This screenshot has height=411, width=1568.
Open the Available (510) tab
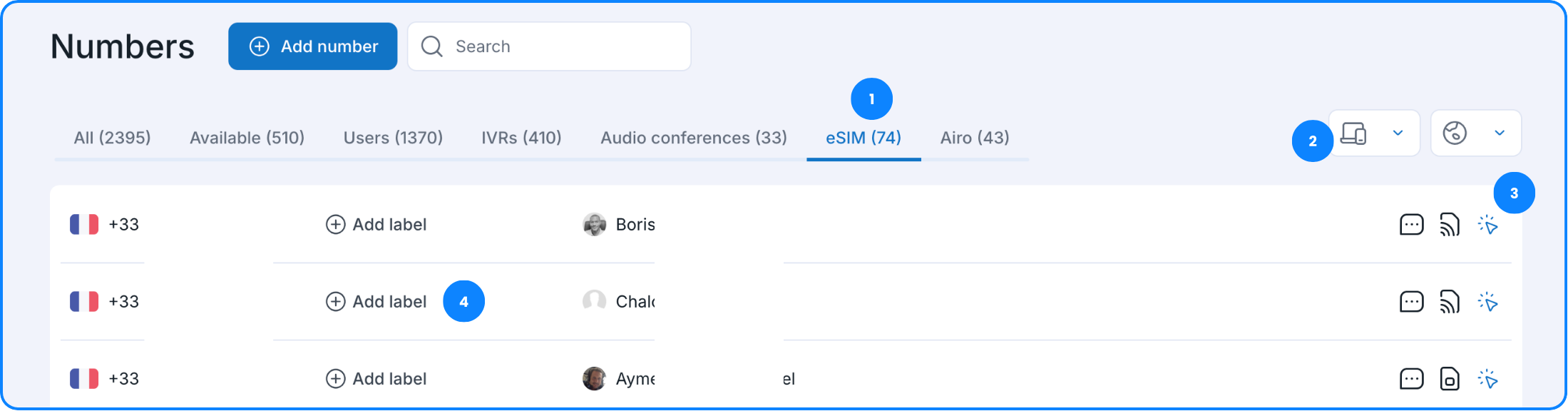tap(247, 138)
